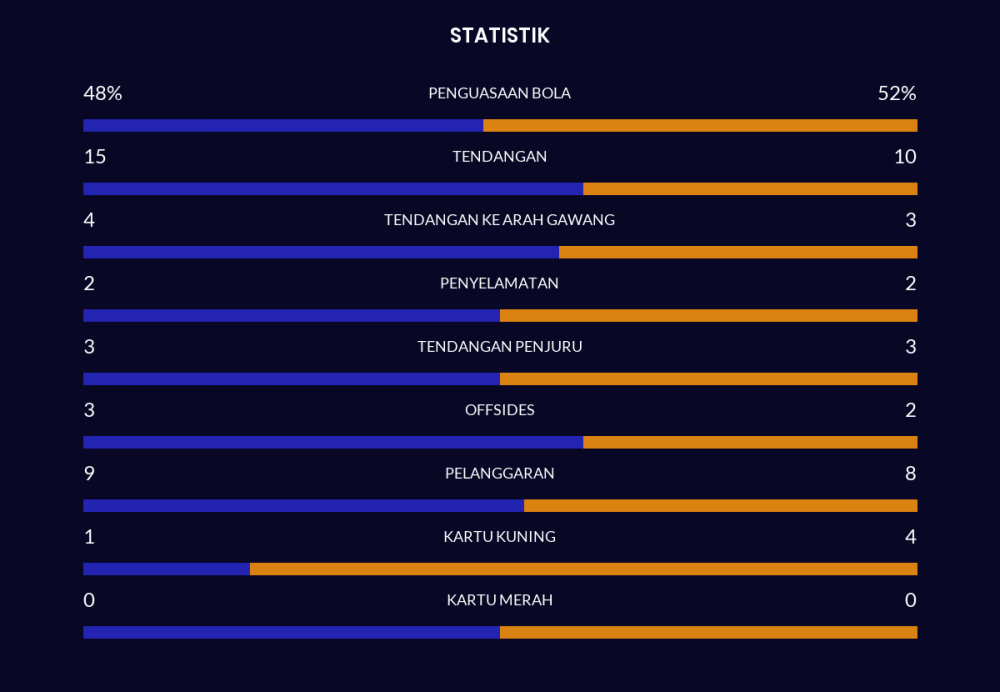Viewport: 1000px width, 692px height.
Task: Click the TENDANGAN PENJURU label
Action: coord(499,347)
